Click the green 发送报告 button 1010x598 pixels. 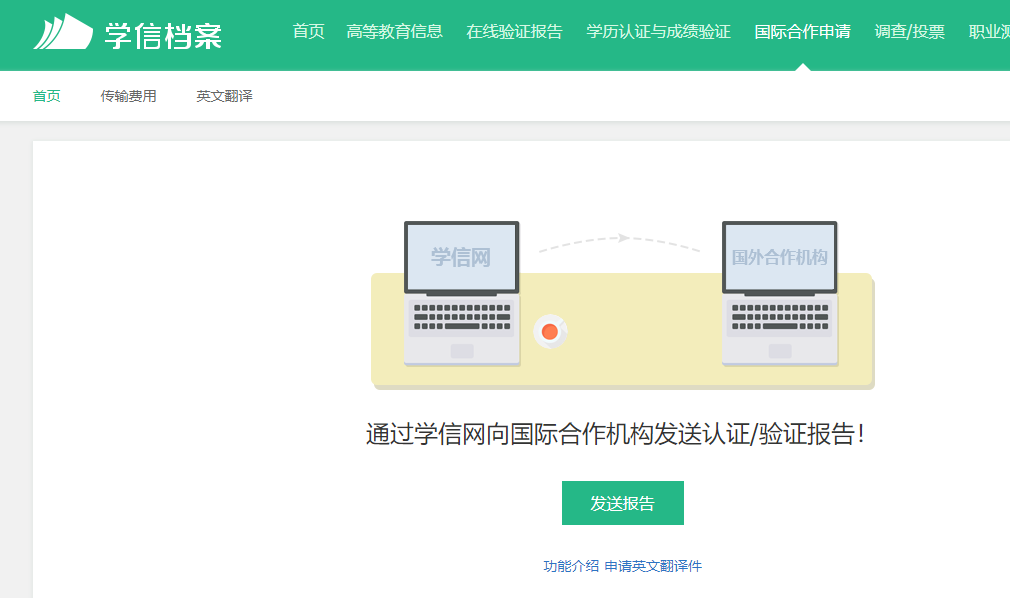point(622,503)
